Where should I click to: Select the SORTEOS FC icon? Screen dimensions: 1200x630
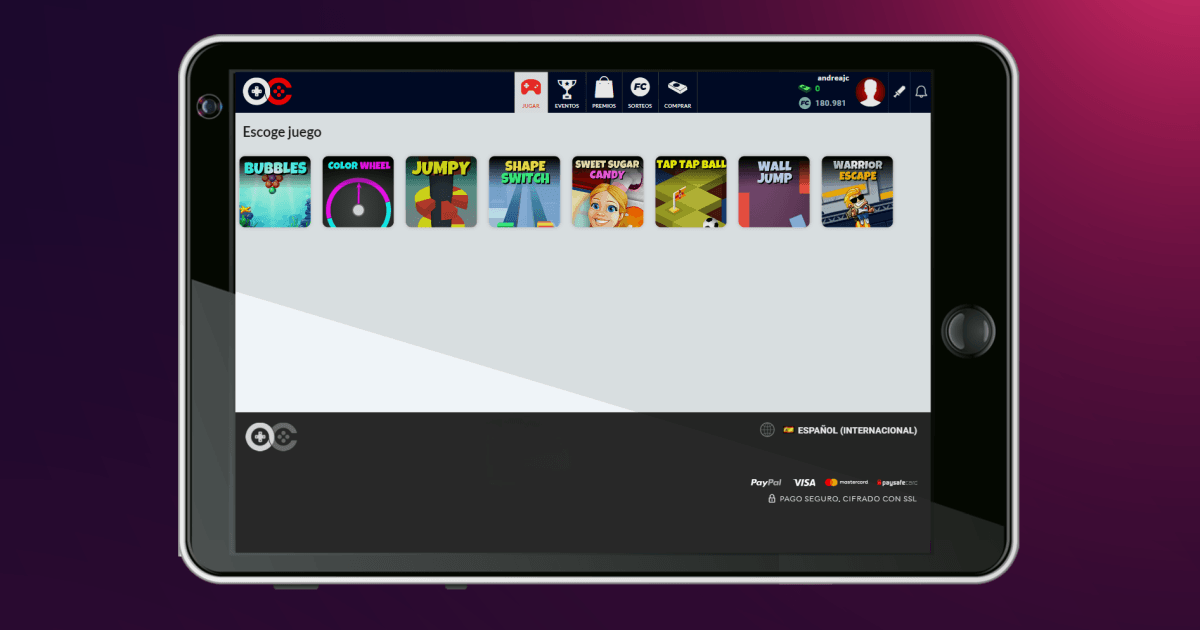pyautogui.click(x=641, y=91)
